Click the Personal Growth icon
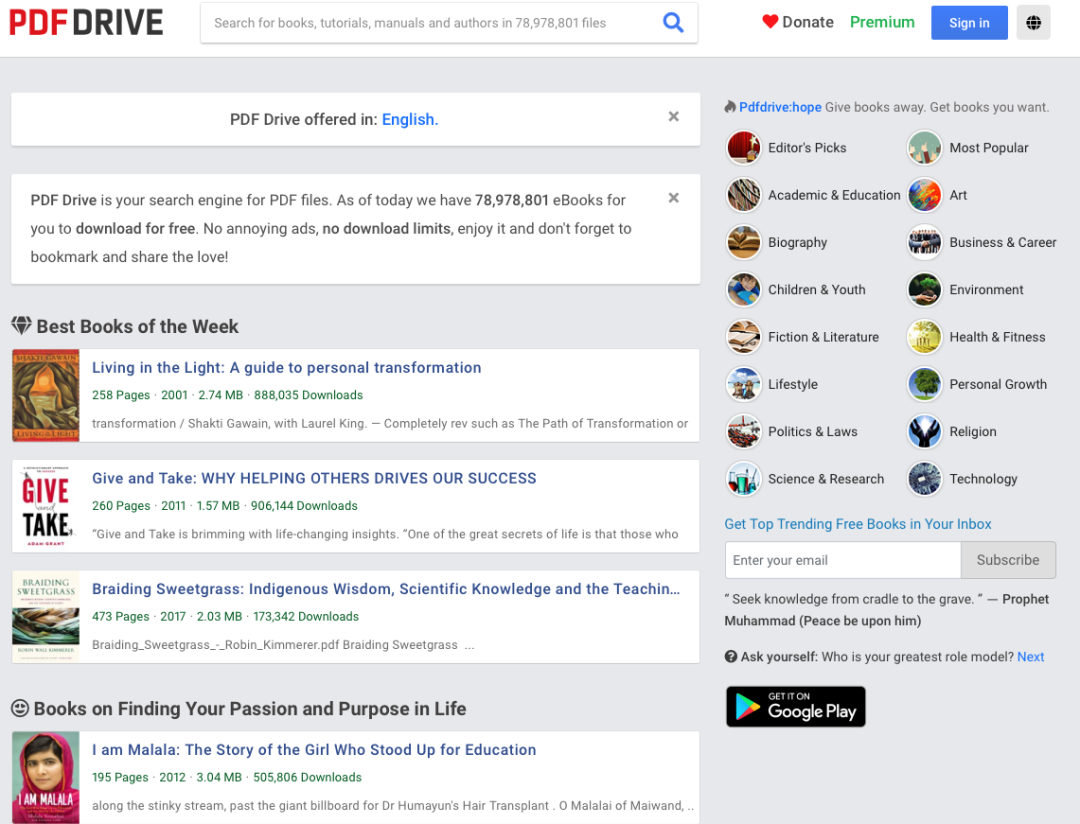The width and height of the screenshot is (1080, 824). 924,384
